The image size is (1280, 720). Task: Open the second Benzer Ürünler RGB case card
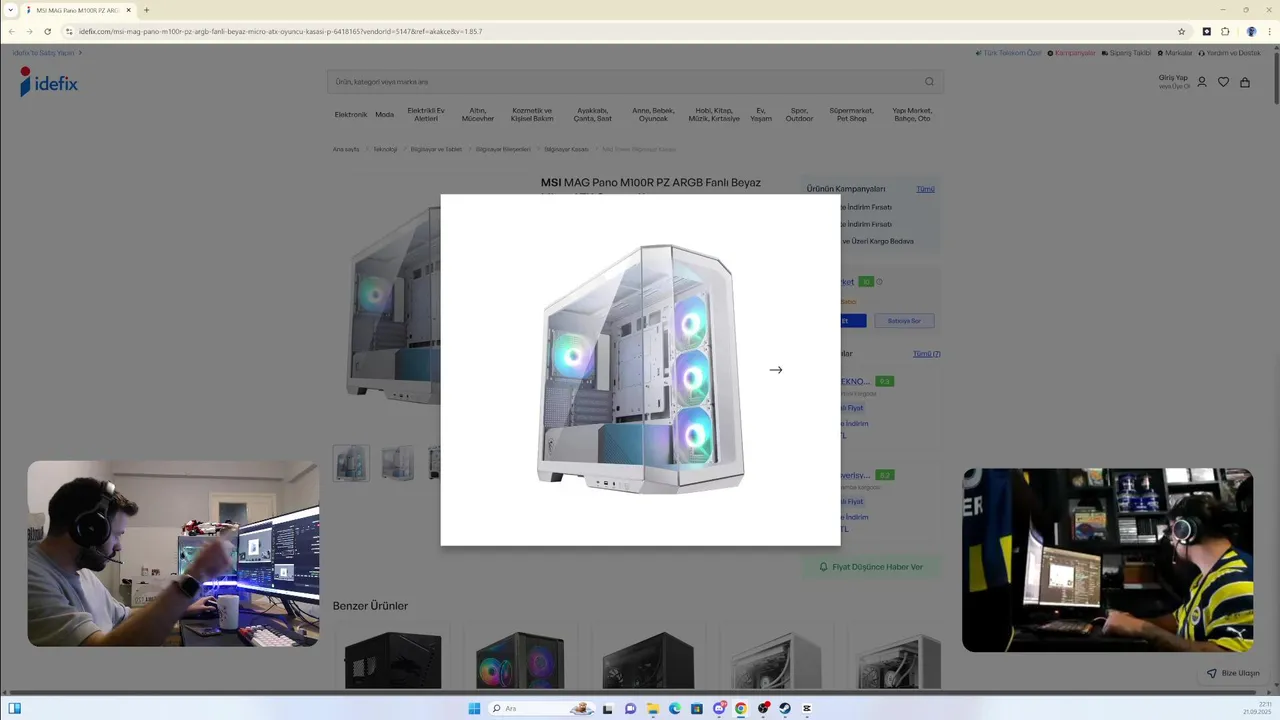[x=520, y=658]
